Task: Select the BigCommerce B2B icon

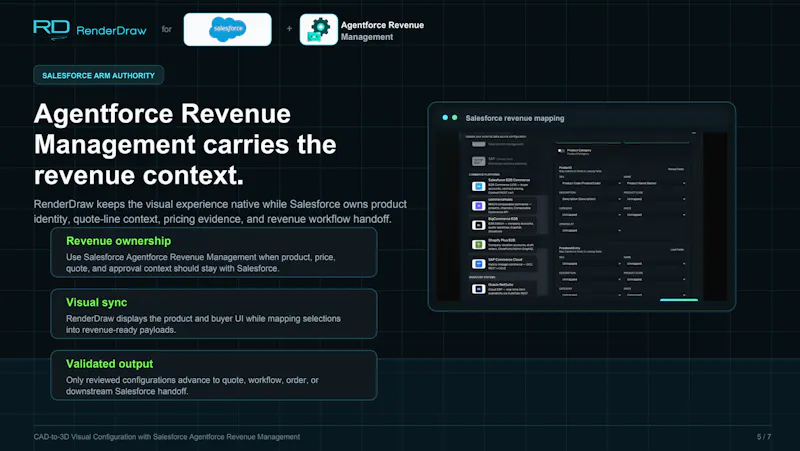Action: tap(479, 225)
